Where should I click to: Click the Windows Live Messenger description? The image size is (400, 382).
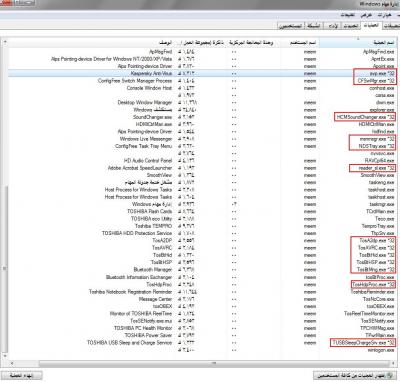pos(146,139)
